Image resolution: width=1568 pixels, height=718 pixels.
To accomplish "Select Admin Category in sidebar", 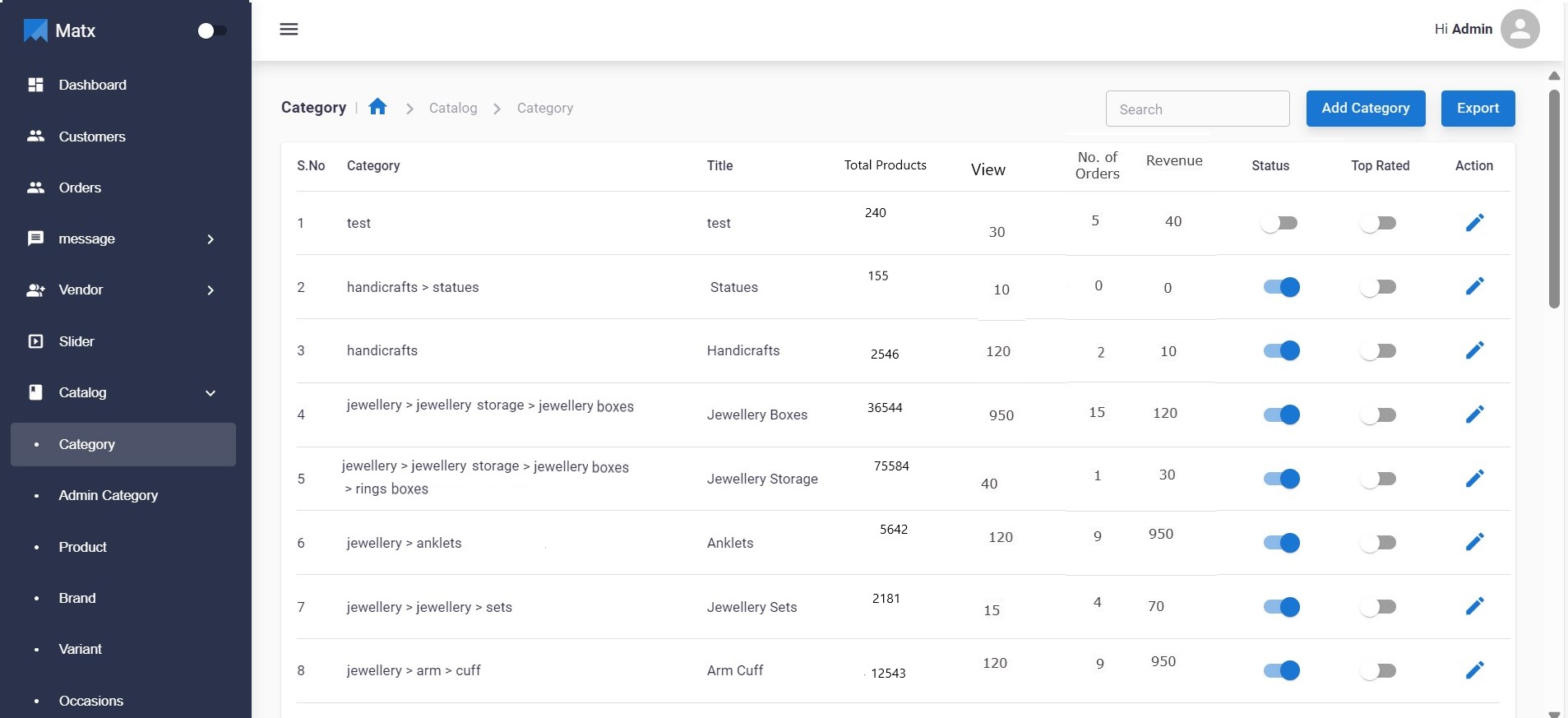I will 108,495.
